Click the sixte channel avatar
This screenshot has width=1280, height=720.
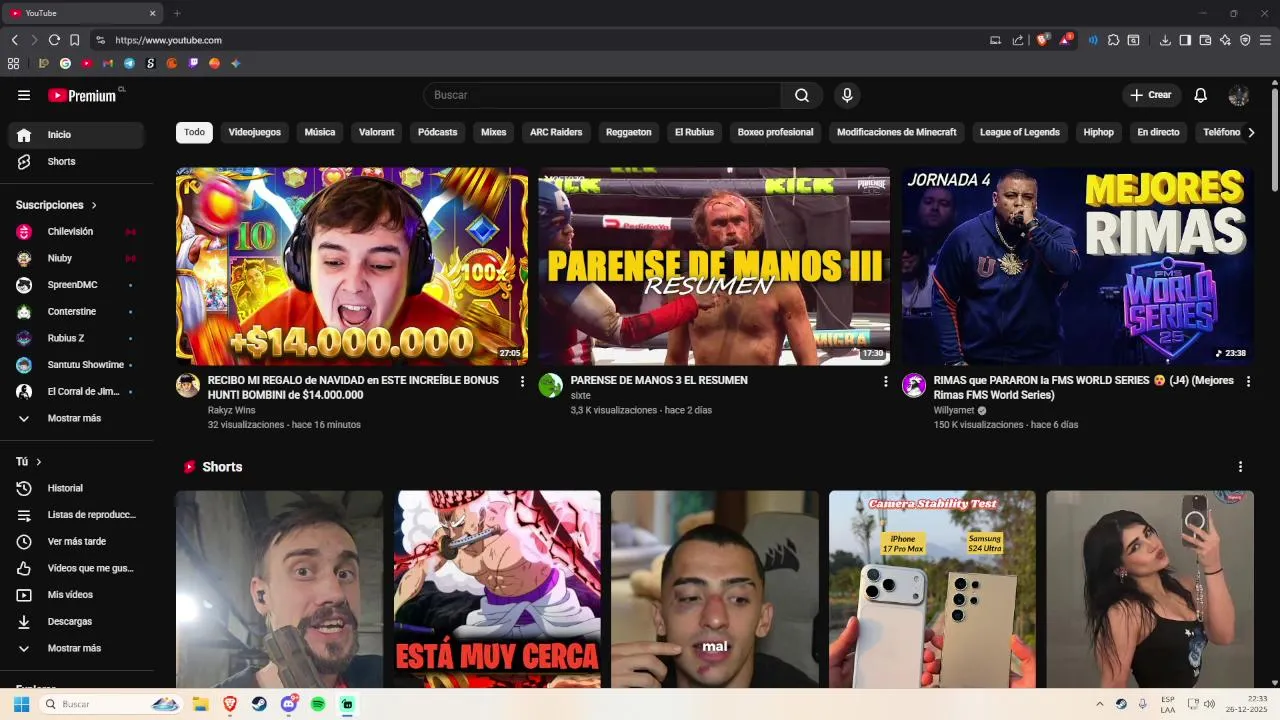coord(551,386)
